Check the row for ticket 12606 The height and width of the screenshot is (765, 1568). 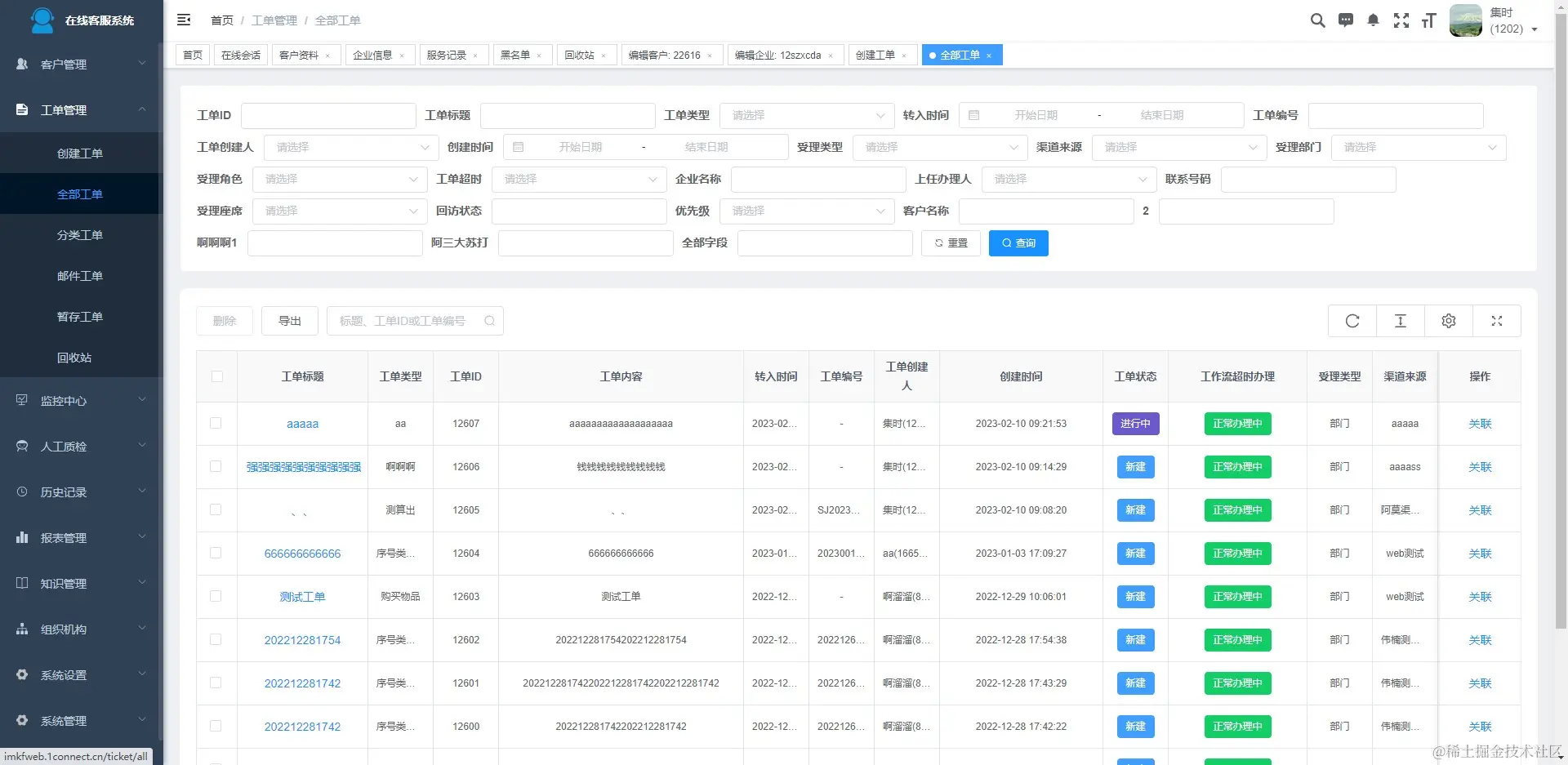click(216, 466)
